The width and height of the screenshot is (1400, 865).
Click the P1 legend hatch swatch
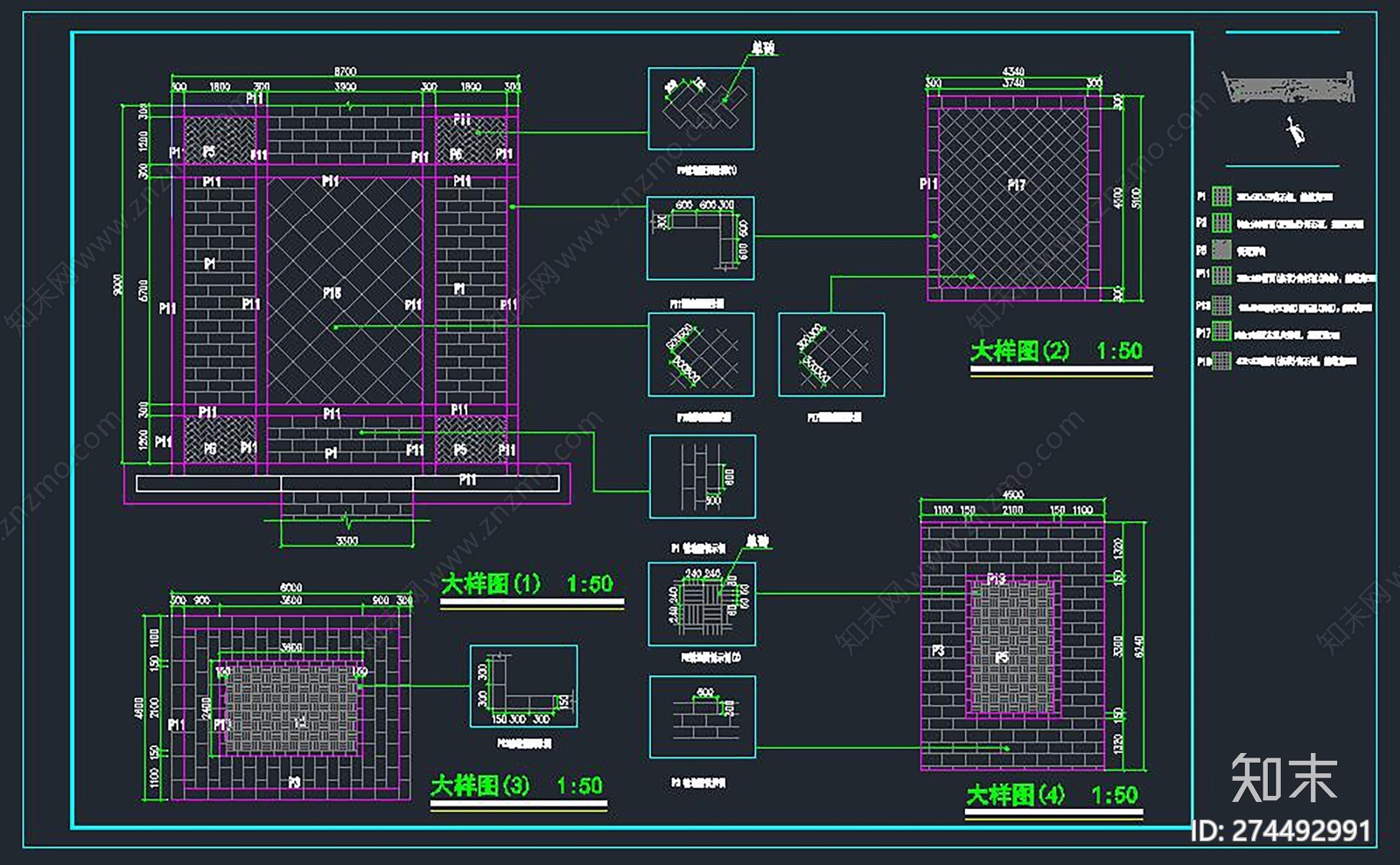(x=1221, y=196)
